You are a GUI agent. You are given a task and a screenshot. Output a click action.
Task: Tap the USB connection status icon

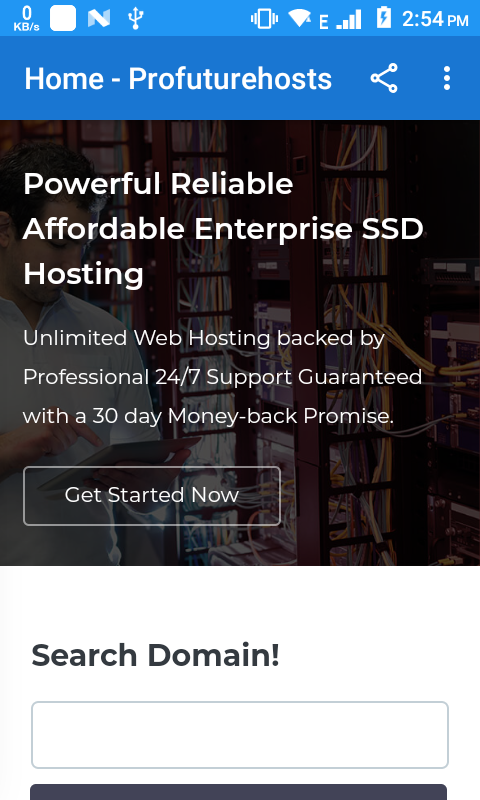(x=135, y=18)
